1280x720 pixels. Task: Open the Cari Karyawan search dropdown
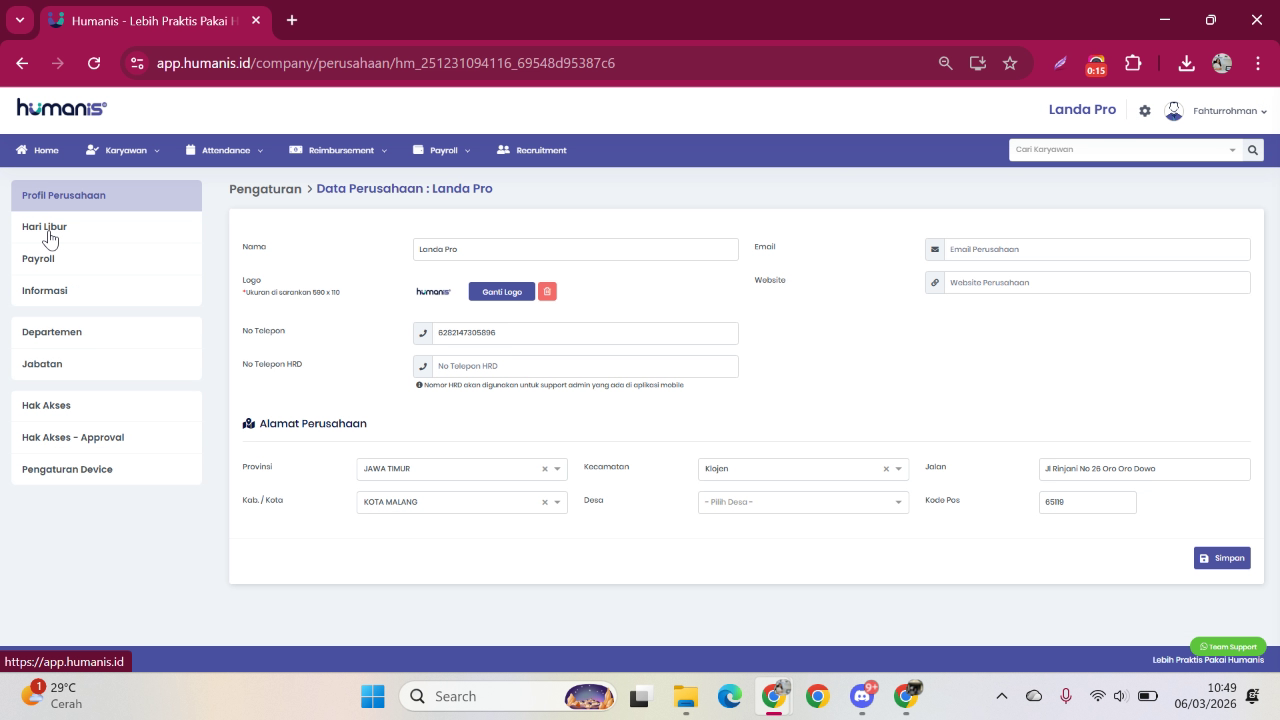pyautogui.click(x=1125, y=150)
